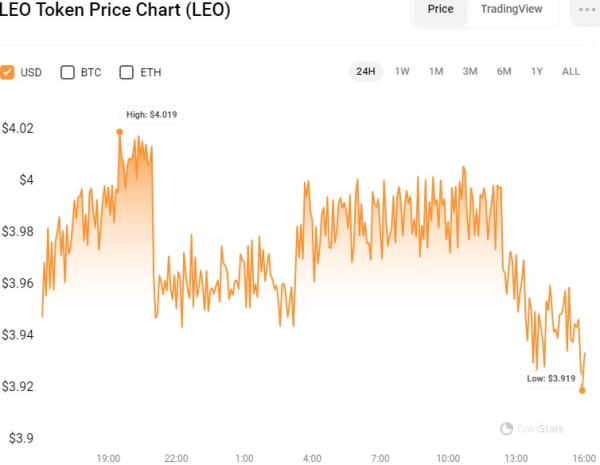
Task: Select the 3M time range
Action: pyautogui.click(x=470, y=71)
